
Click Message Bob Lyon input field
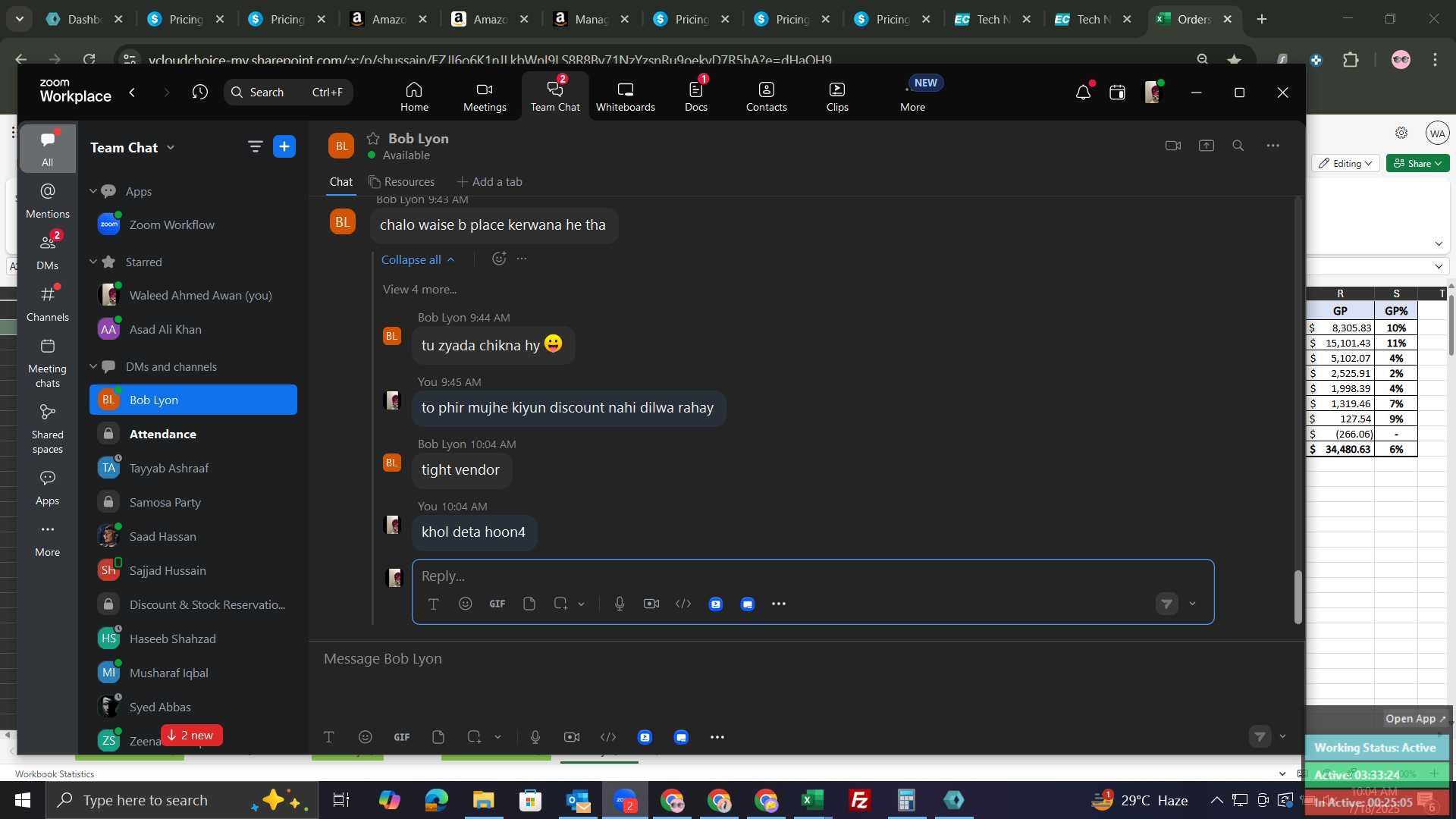coord(805,659)
